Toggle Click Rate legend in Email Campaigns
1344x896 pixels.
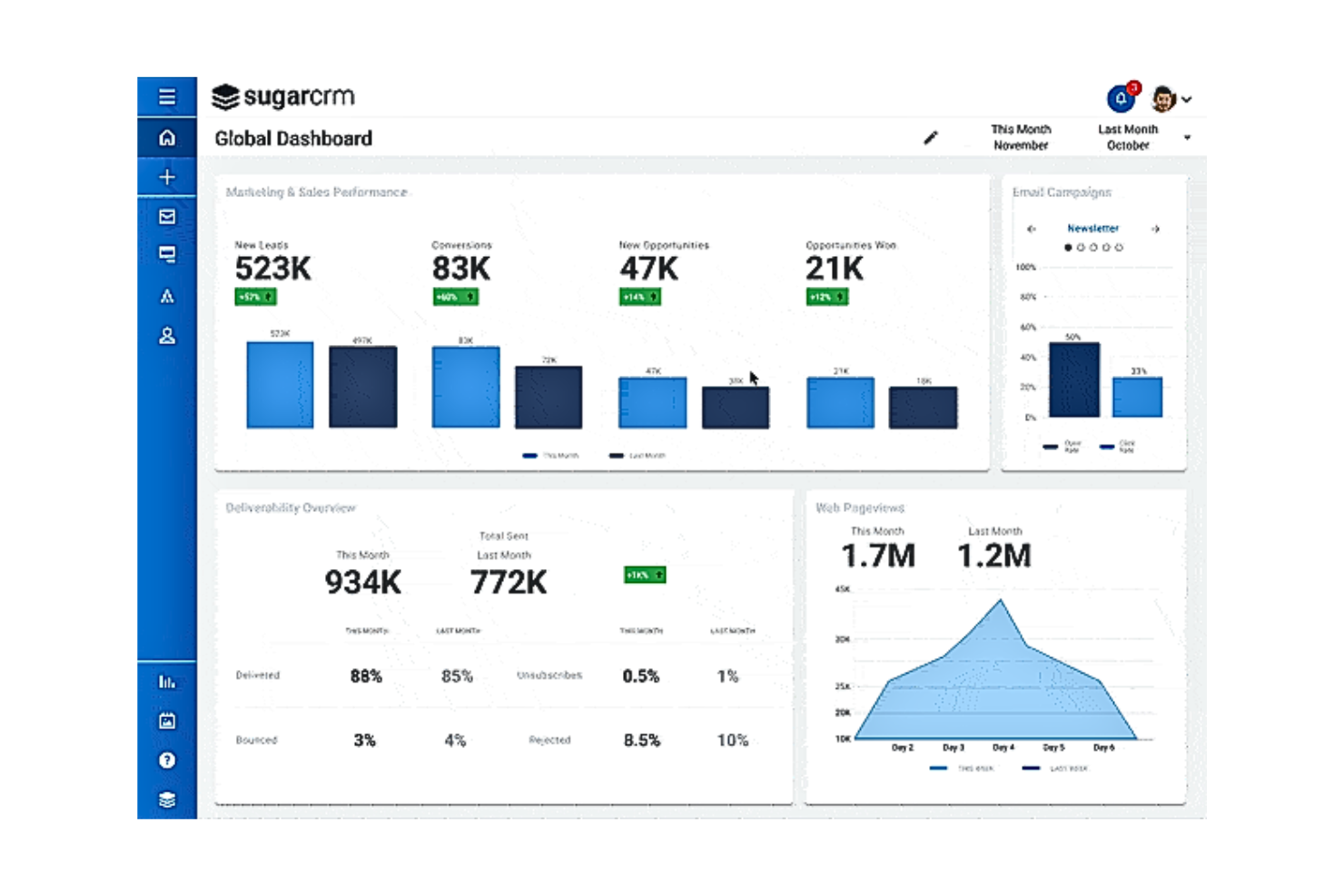(x=1118, y=447)
